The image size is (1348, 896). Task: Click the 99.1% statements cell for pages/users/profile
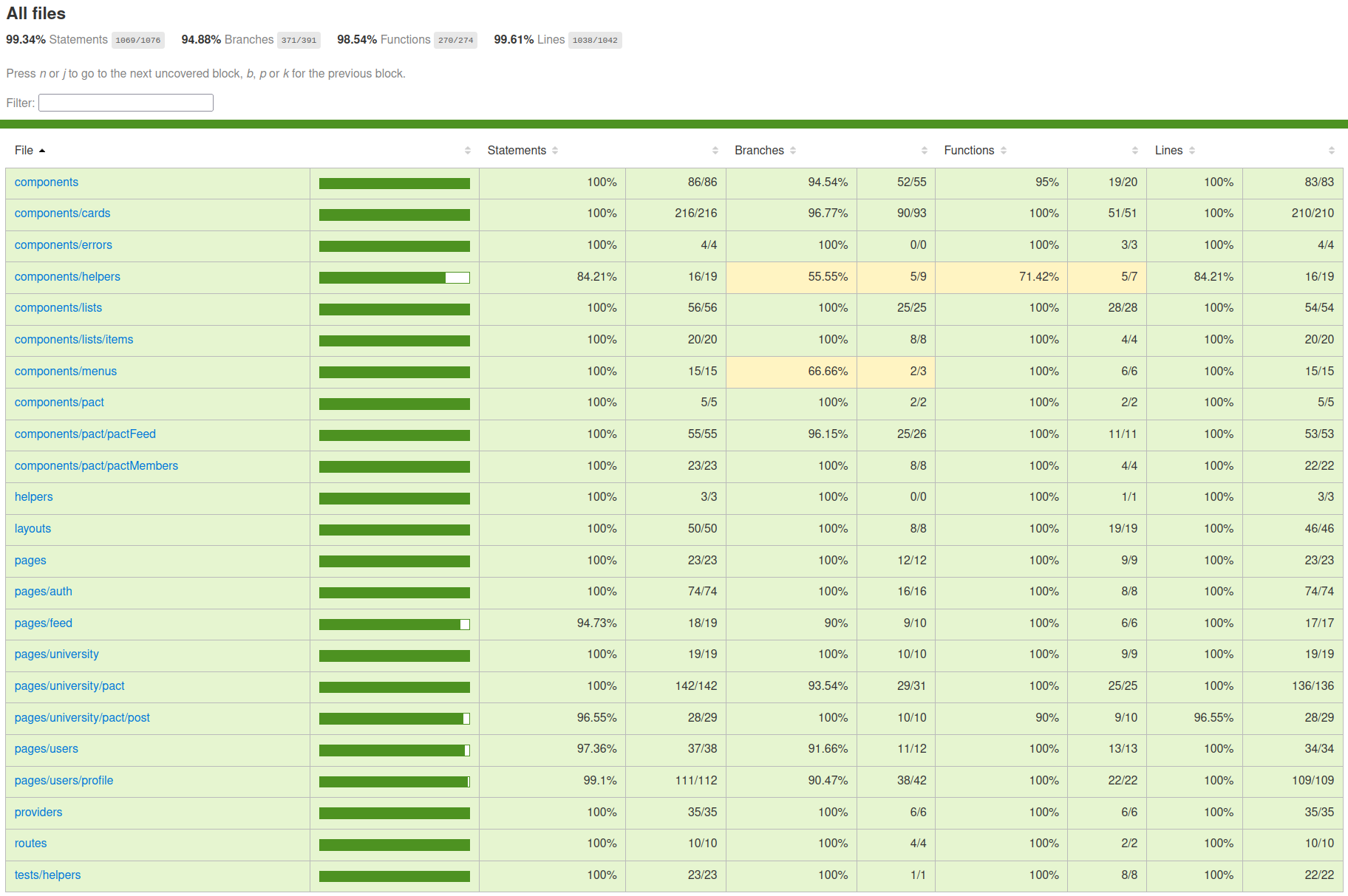coord(552,781)
